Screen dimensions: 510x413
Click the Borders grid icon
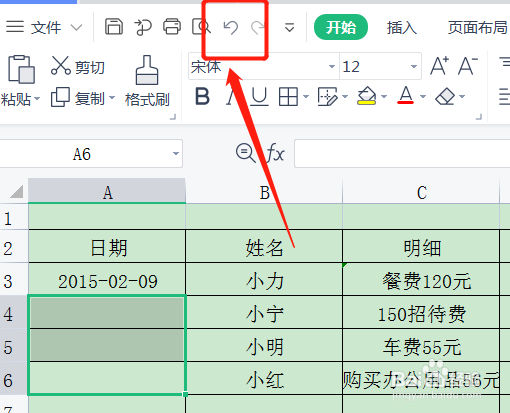[x=288, y=97]
